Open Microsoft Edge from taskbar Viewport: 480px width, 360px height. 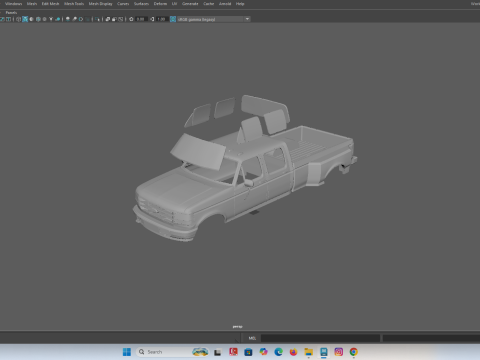278,352
